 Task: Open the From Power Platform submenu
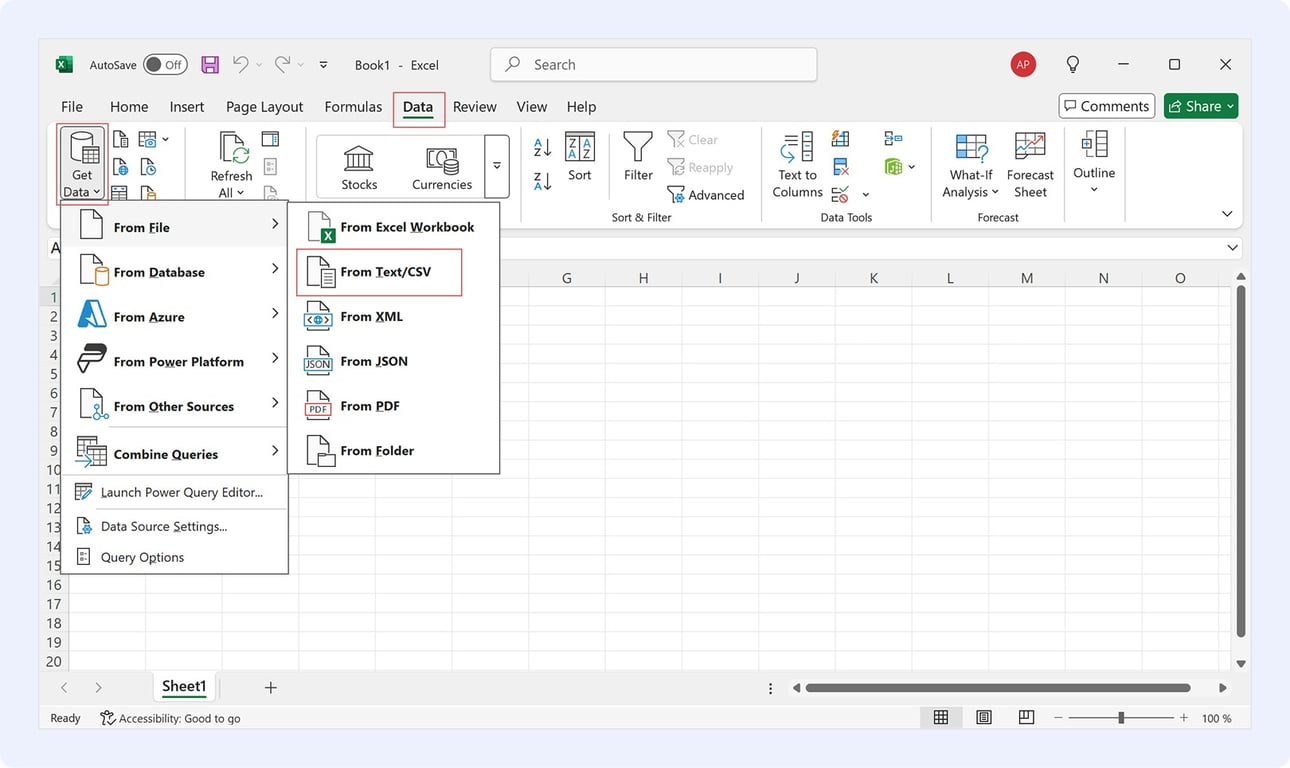pyautogui.click(x=175, y=361)
